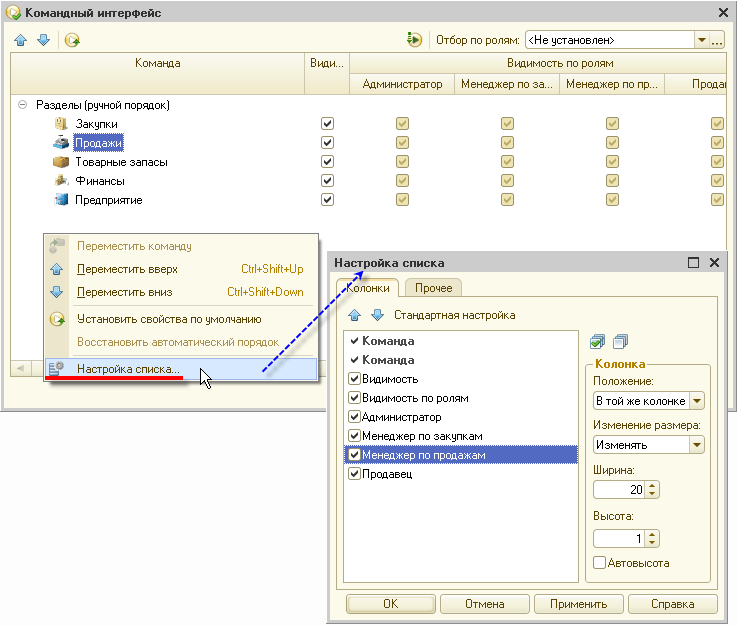Click the Ширина value field
Screen dimensions: 737x626
coord(619,490)
